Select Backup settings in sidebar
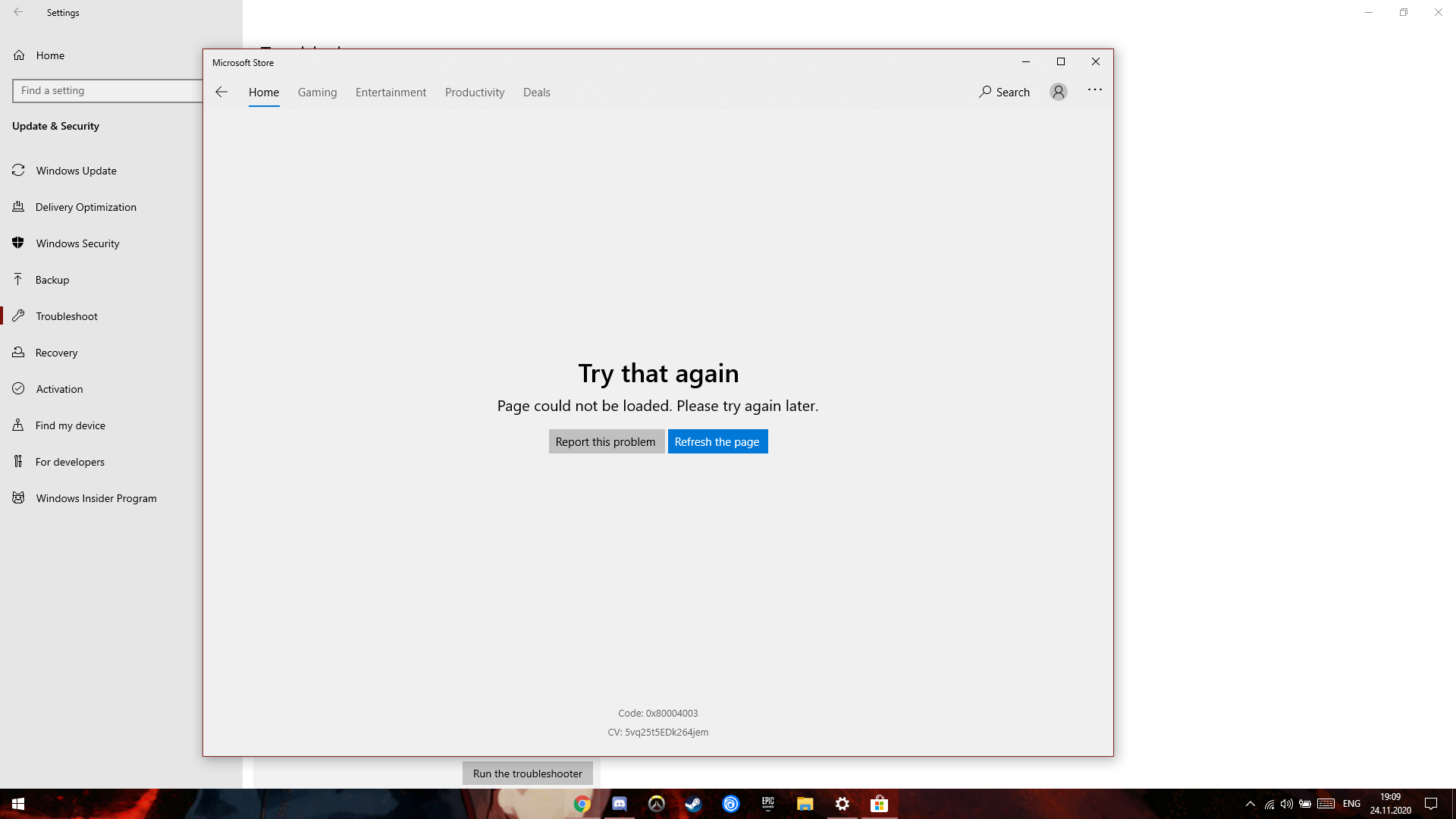 point(52,278)
